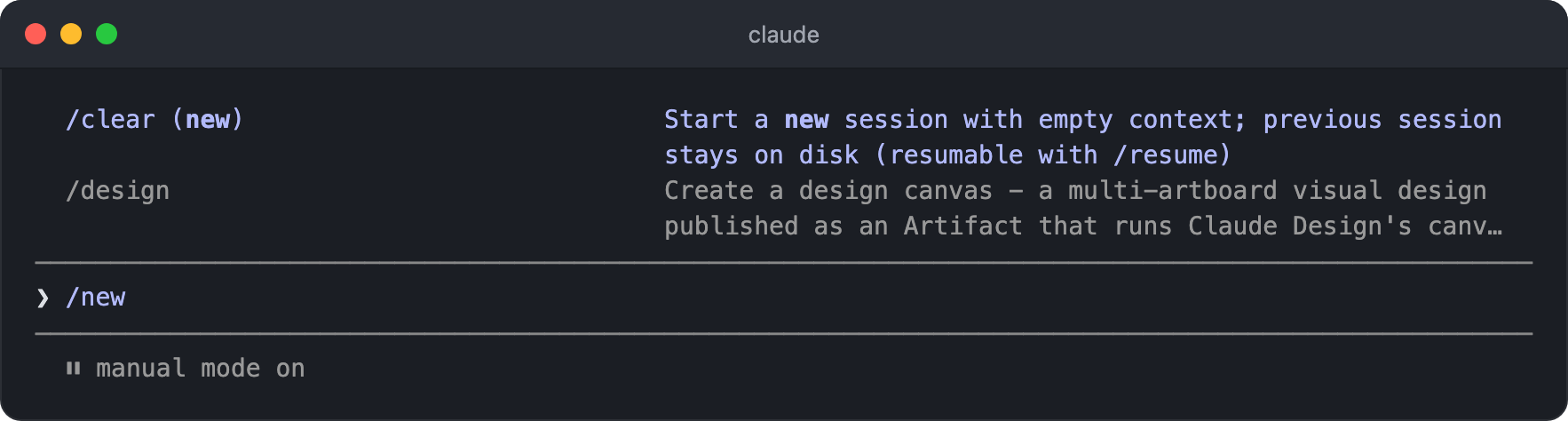Screen dimensions: 1568x421
Task: Click the pause icon beside manual mode
Action: (73, 368)
